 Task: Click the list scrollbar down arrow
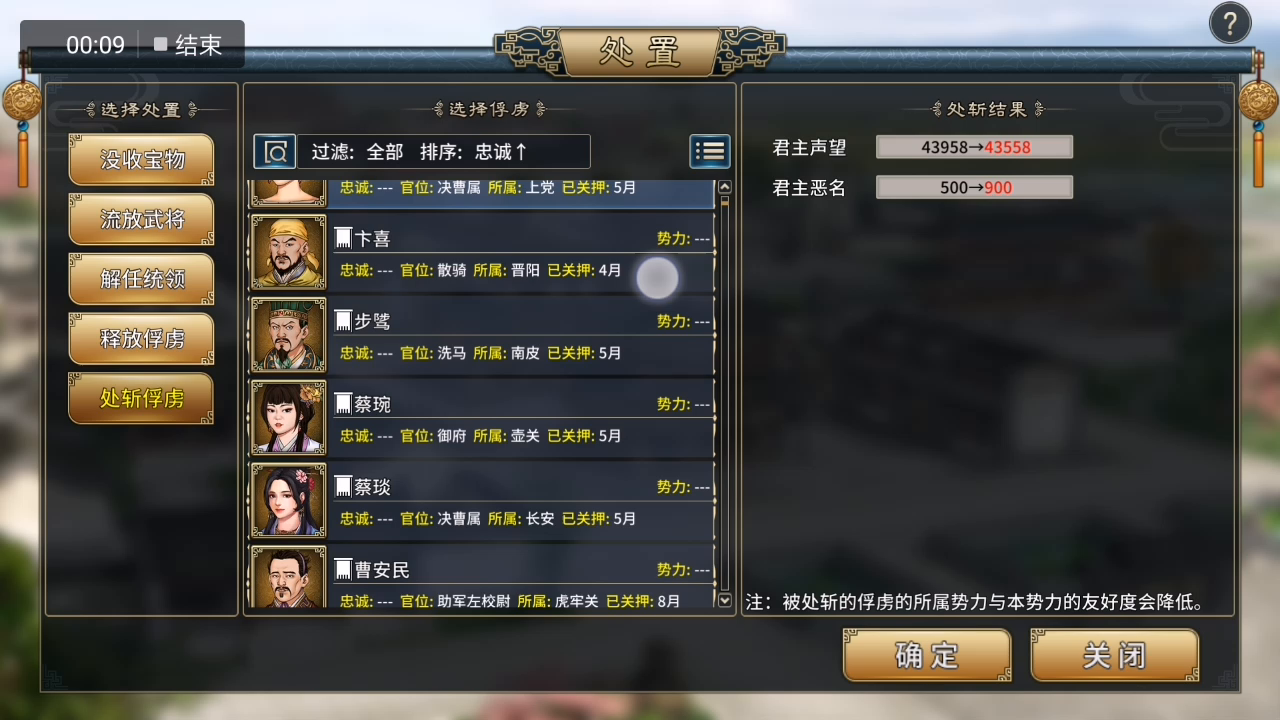pyautogui.click(x=725, y=600)
